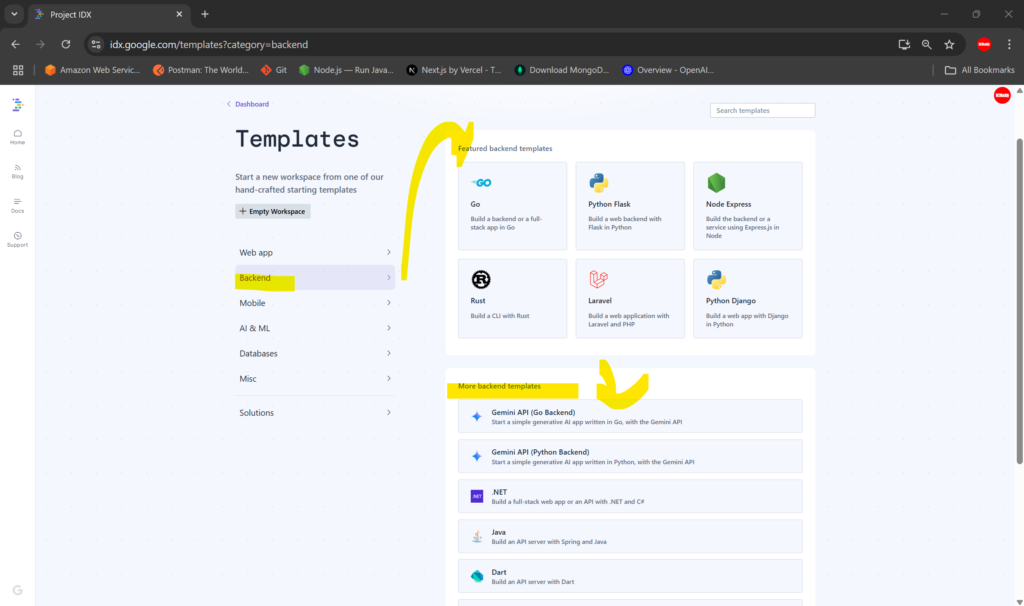The width and height of the screenshot is (1024, 606).
Task: Click the Python Flask logo icon
Action: (x=598, y=183)
